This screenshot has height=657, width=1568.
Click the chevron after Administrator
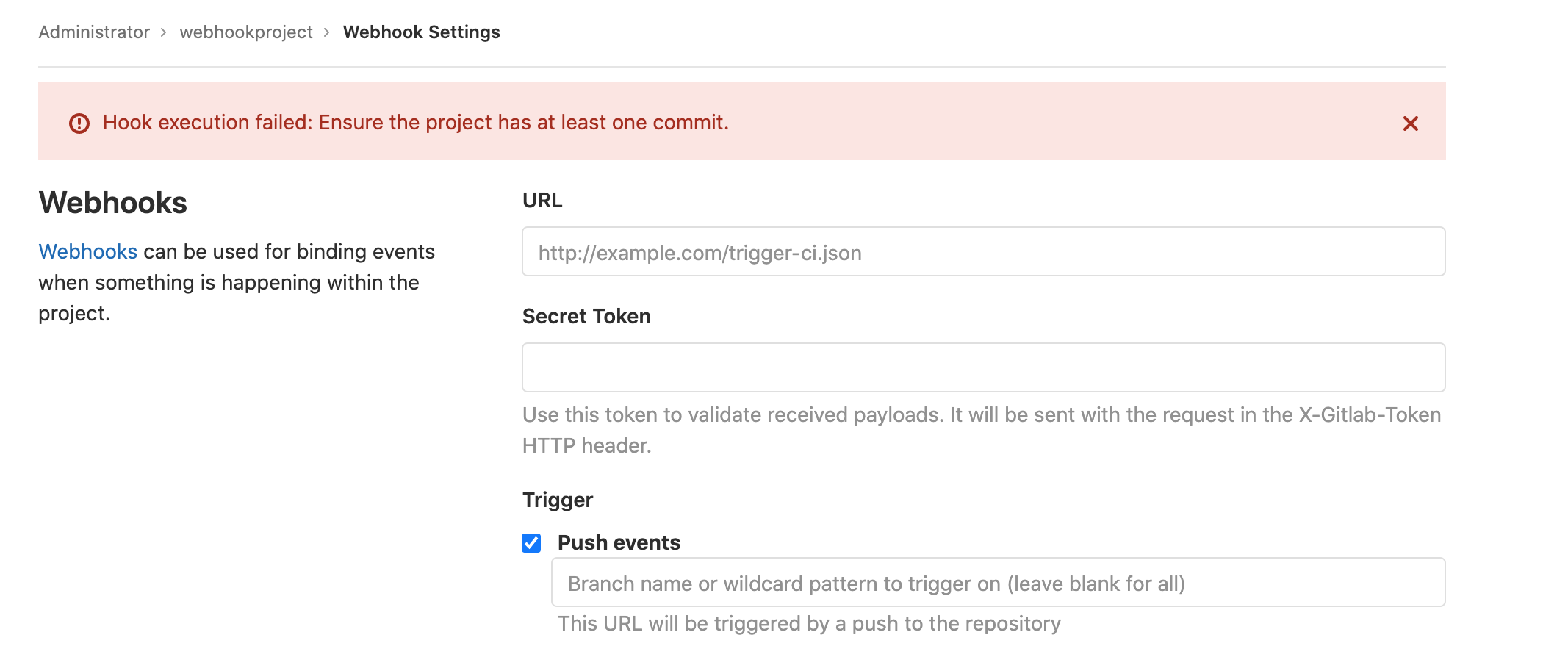[x=164, y=32]
